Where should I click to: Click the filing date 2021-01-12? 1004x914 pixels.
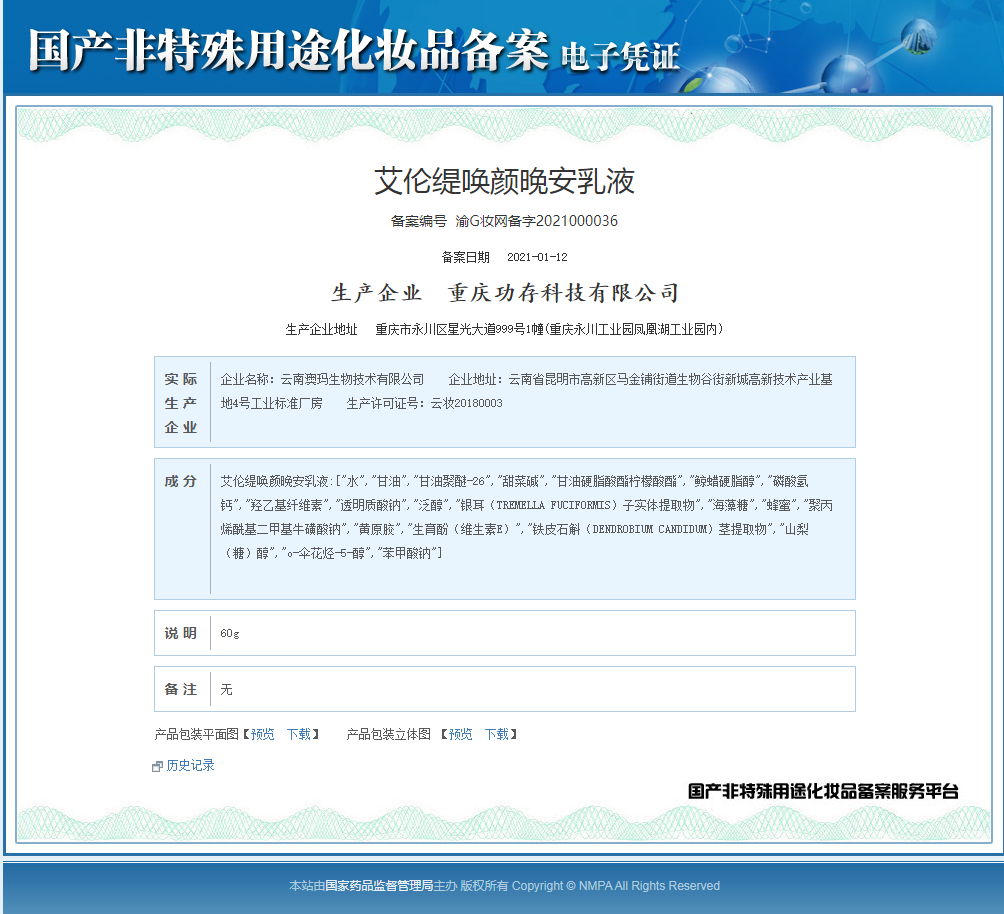[x=537, y=257]
